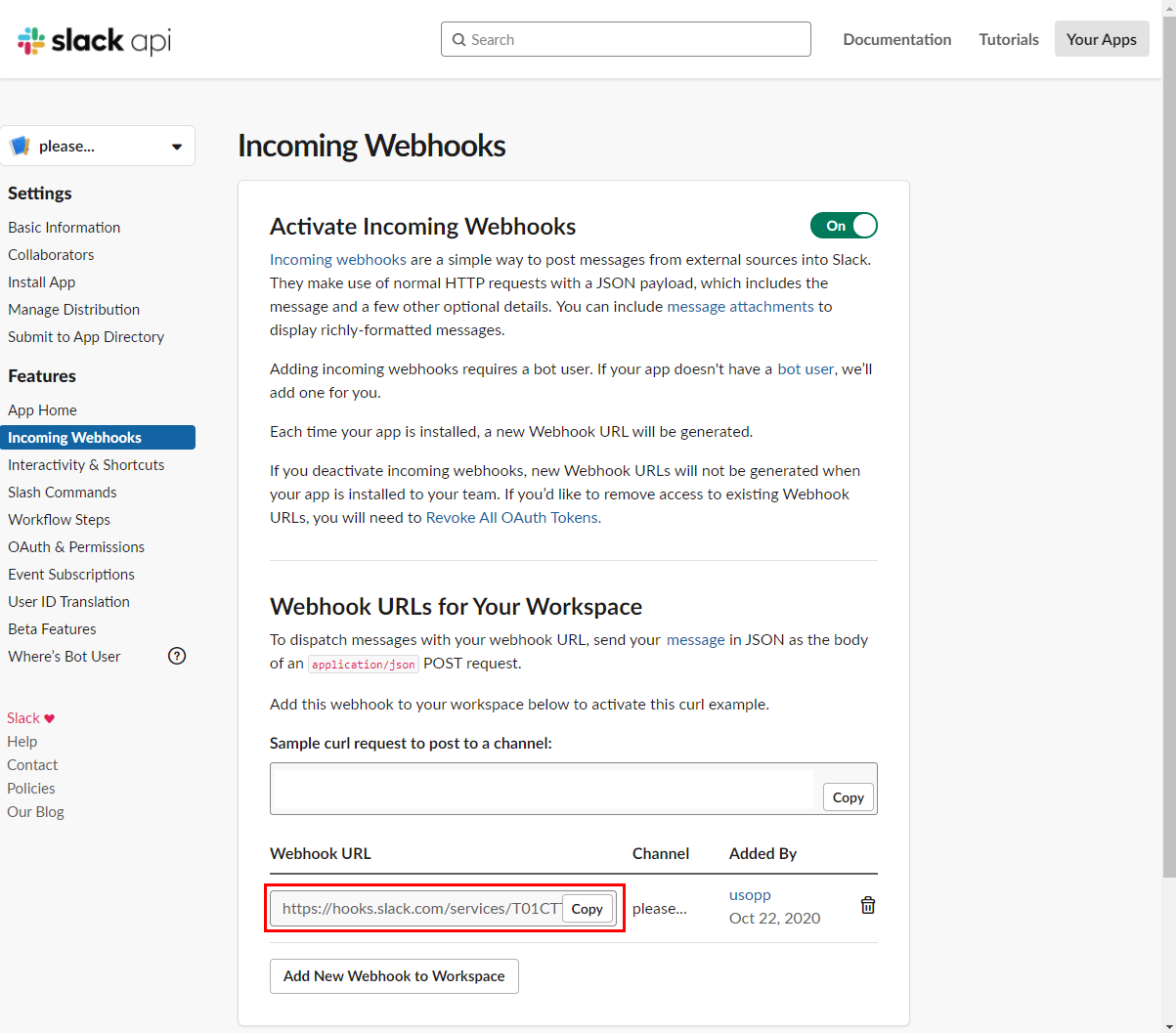Select Incoming Webhooks in sidebar
Screen dimensions: 1176x1033
[x=98, y=437]
